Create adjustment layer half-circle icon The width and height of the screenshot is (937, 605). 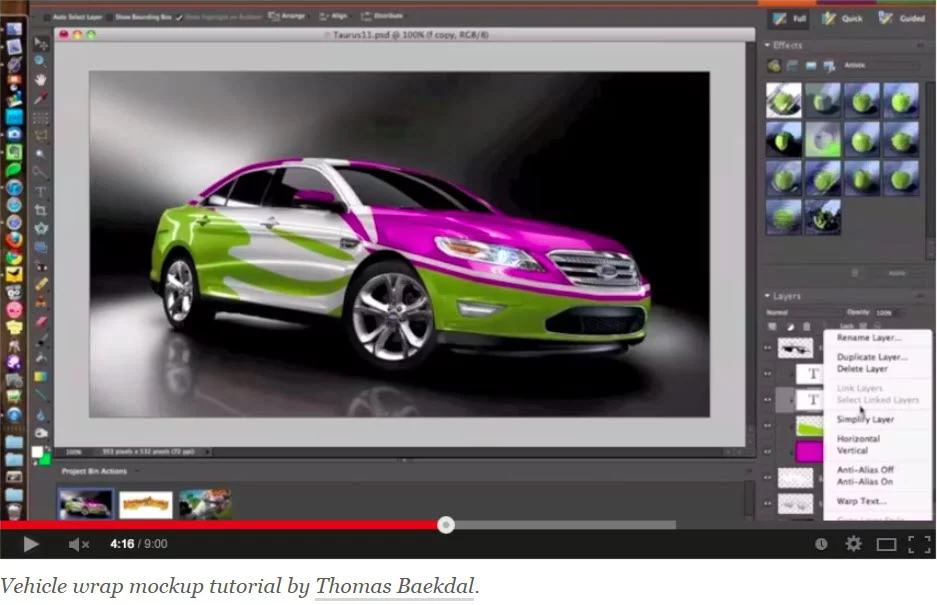pos(790,327)
